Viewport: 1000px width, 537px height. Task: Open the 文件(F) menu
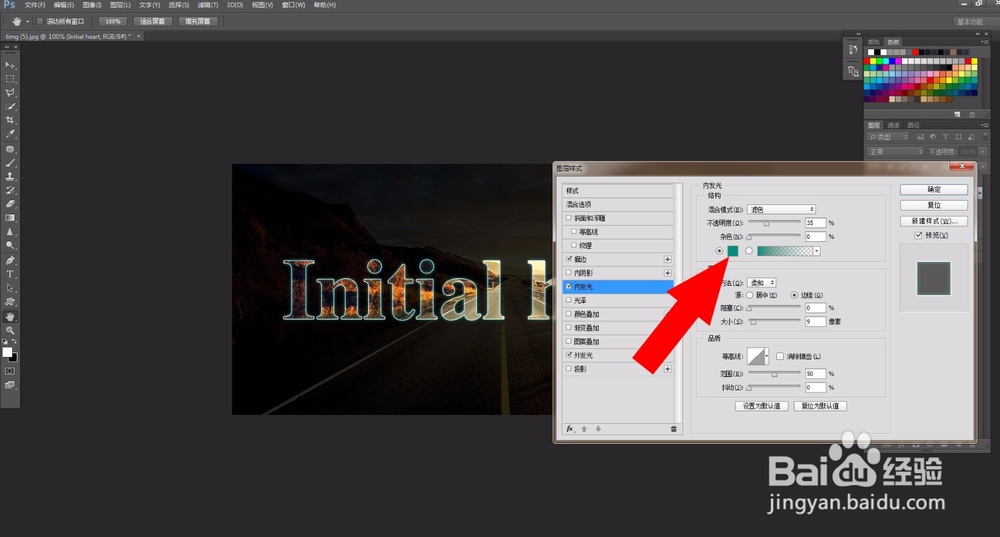coord(34,5)
